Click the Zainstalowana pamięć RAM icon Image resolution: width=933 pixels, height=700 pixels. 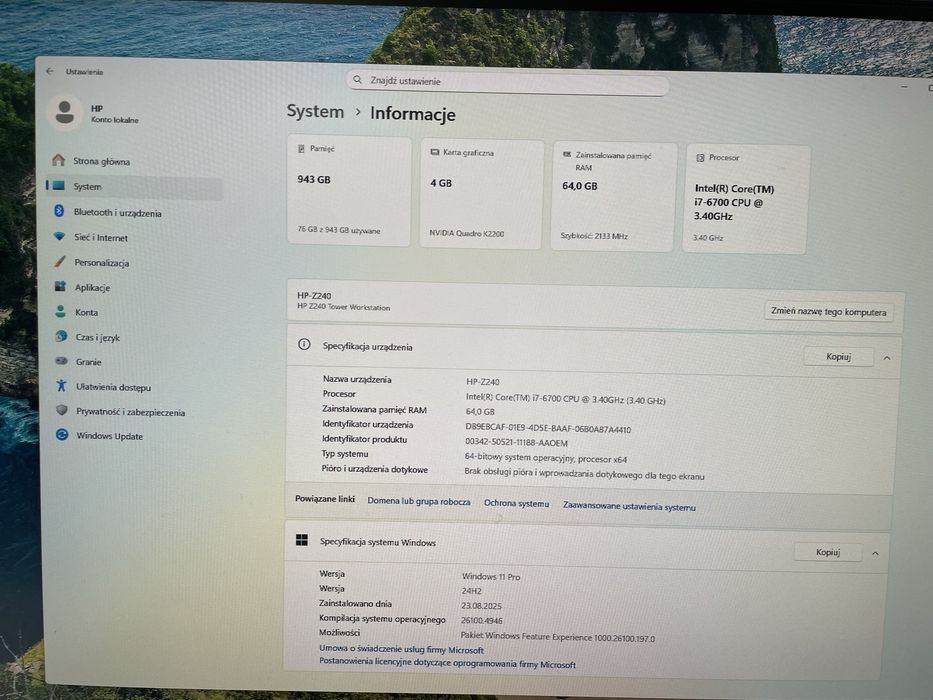click(567, 154)
